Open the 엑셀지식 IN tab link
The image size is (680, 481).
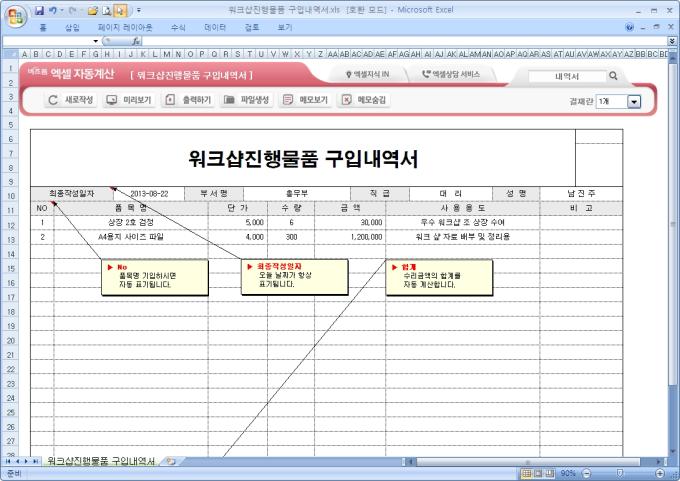[368, 75]
